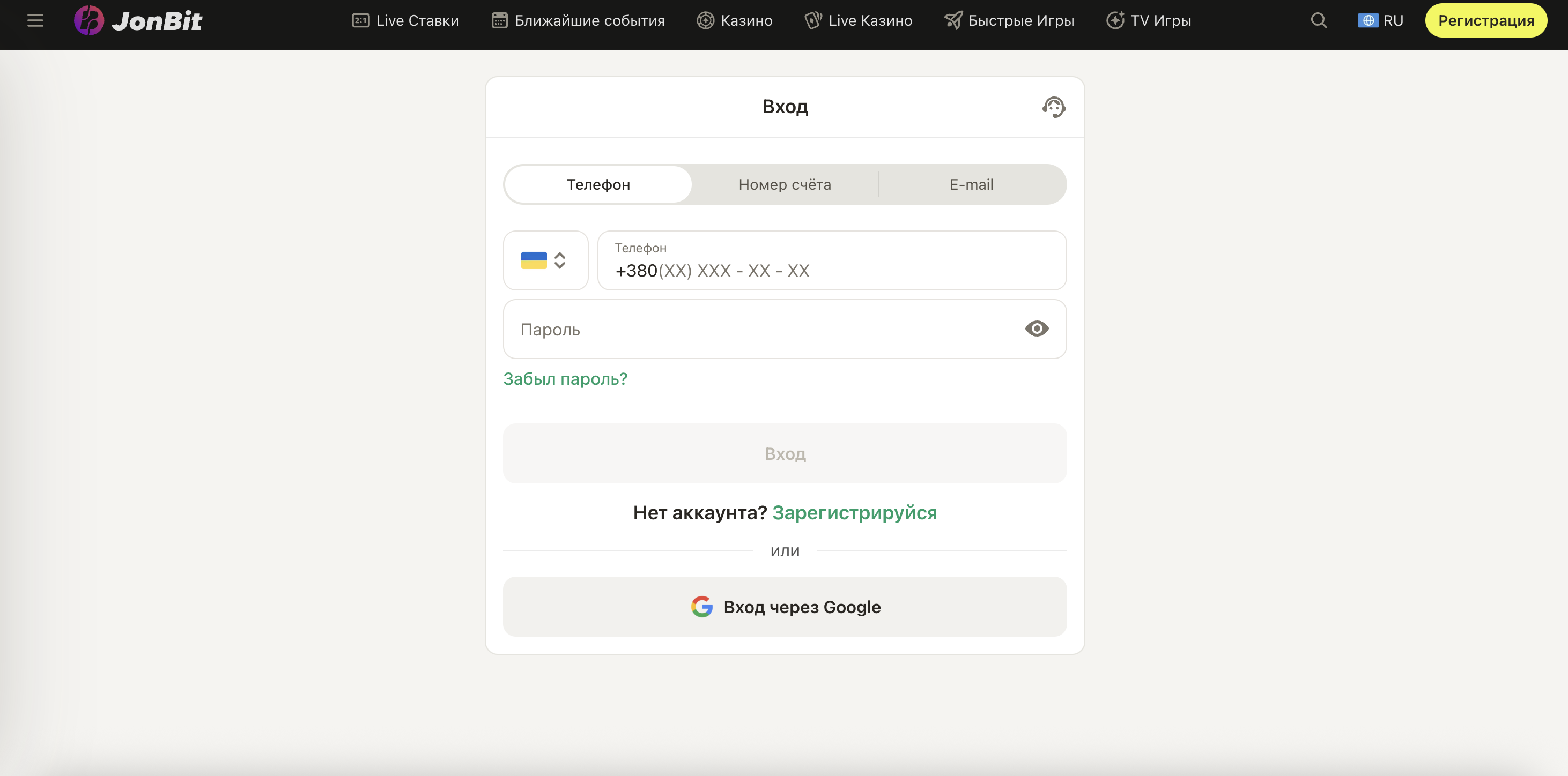Open Быстрые Игры via paper plane icon
The height and width of the screenshot is (776, 1568).
(x=953, y=20)
